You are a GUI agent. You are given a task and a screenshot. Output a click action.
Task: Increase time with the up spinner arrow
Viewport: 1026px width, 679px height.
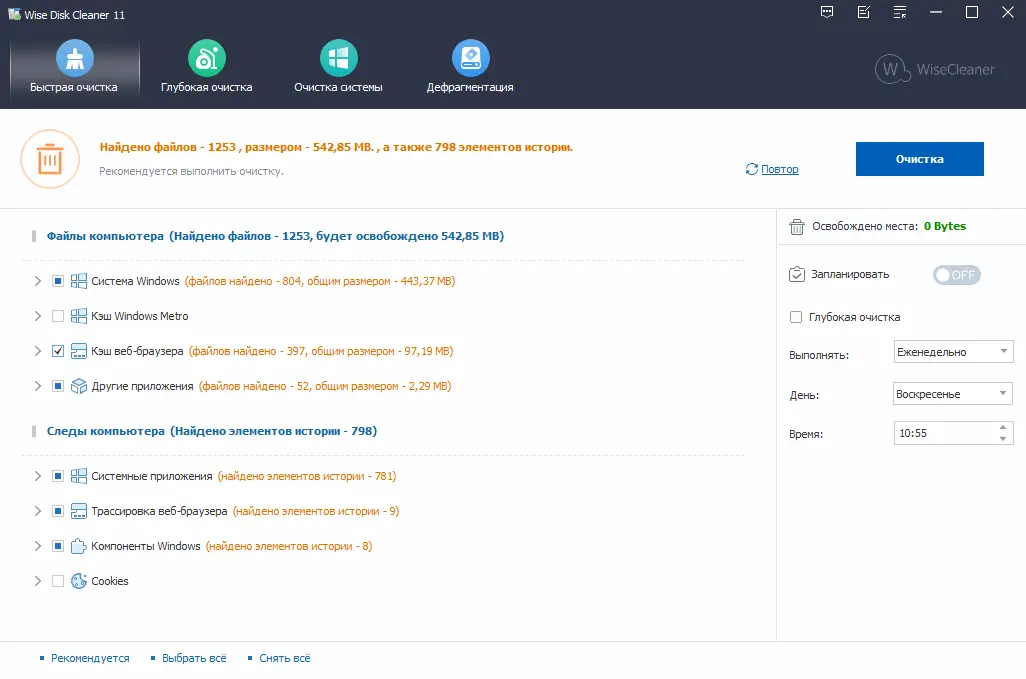click(x=1003, y=427)
